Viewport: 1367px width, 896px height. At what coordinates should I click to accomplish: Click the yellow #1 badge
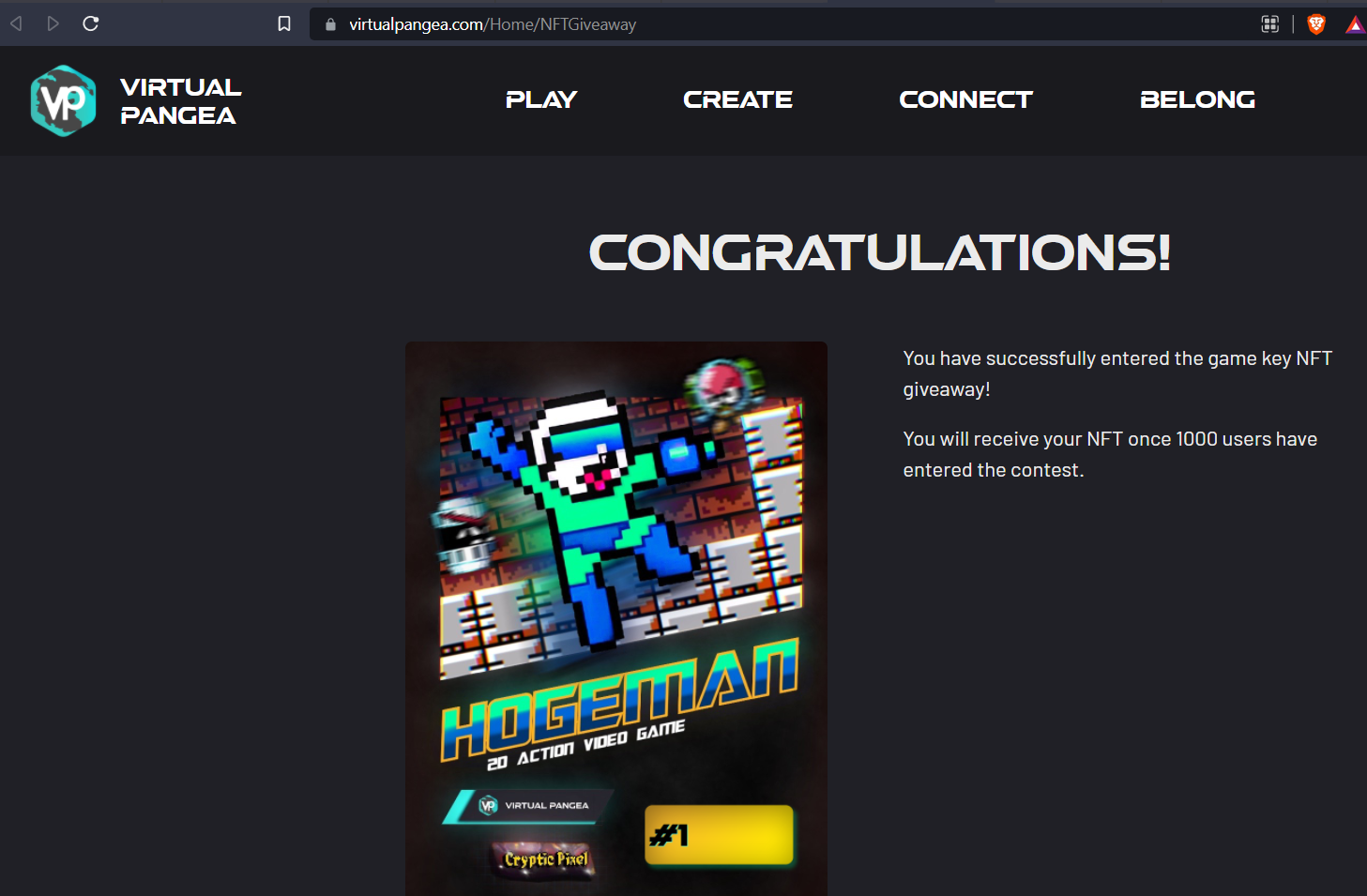coord(719,834)
